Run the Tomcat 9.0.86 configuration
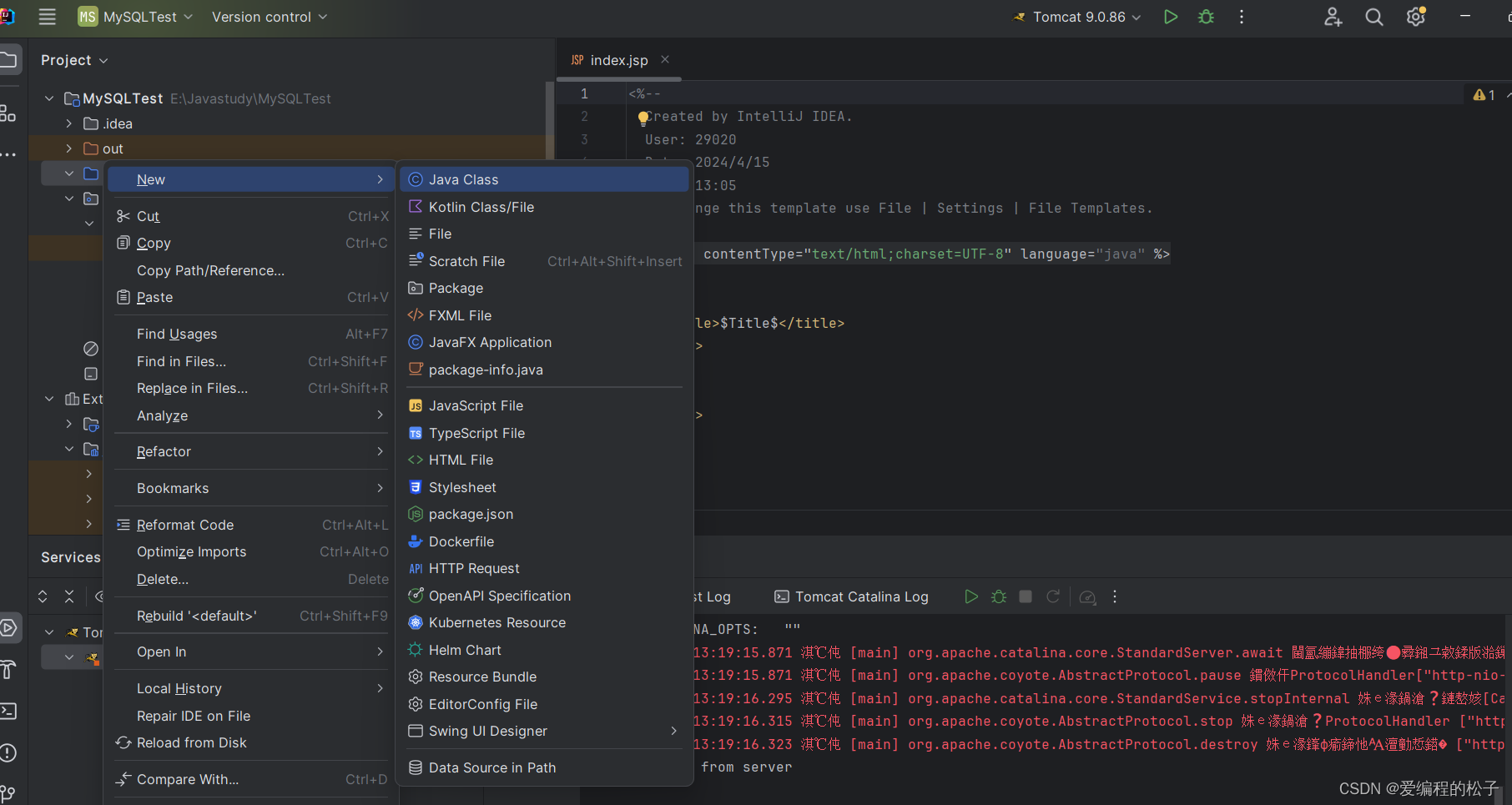 1171,17
